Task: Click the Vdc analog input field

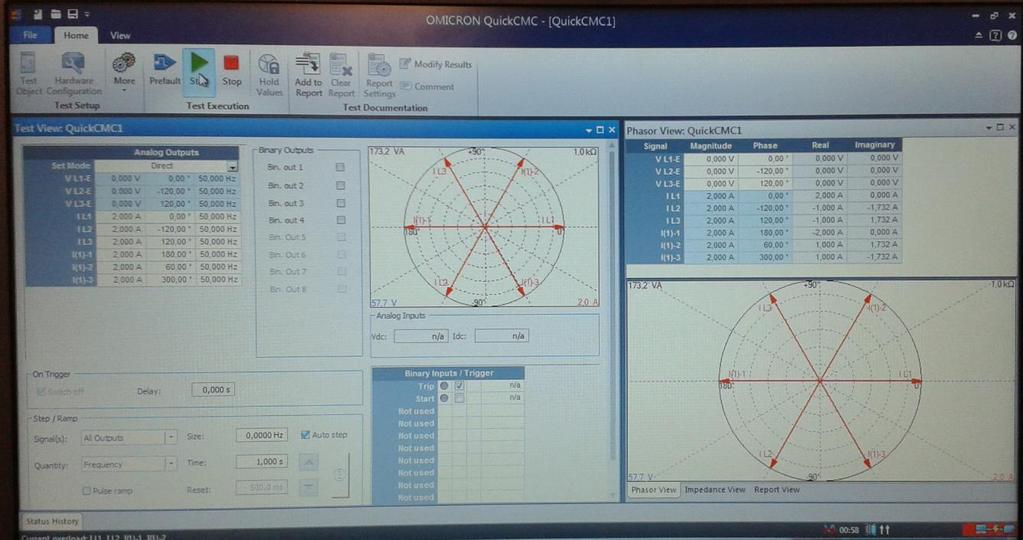Action: pyautogui.click(x=421, y=336)
